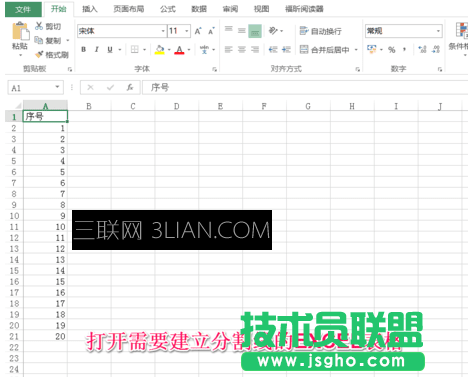Open Font group dialog launcher
Screen dimensions: 468x377
pyautogui.click(x=214, y=69)
